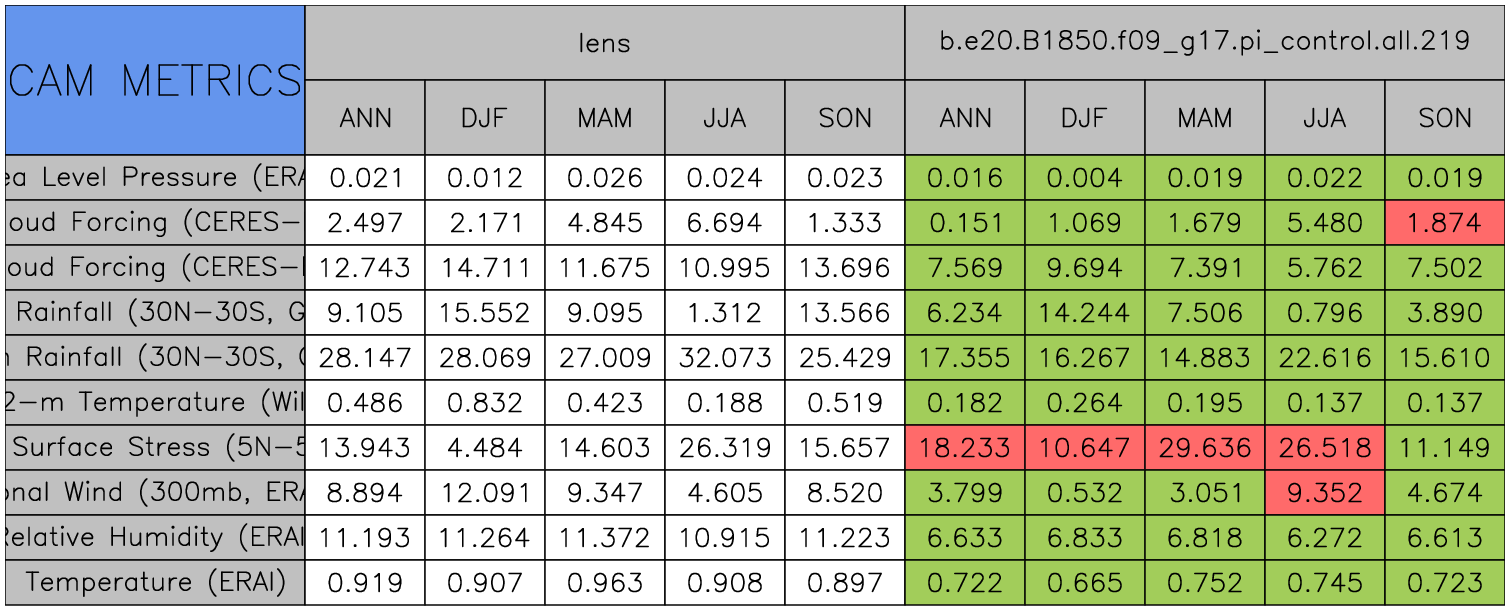Viewport: 1510px width, 611px height.
Task: Click the DJF header under lens
Action: tap(485, 118)
